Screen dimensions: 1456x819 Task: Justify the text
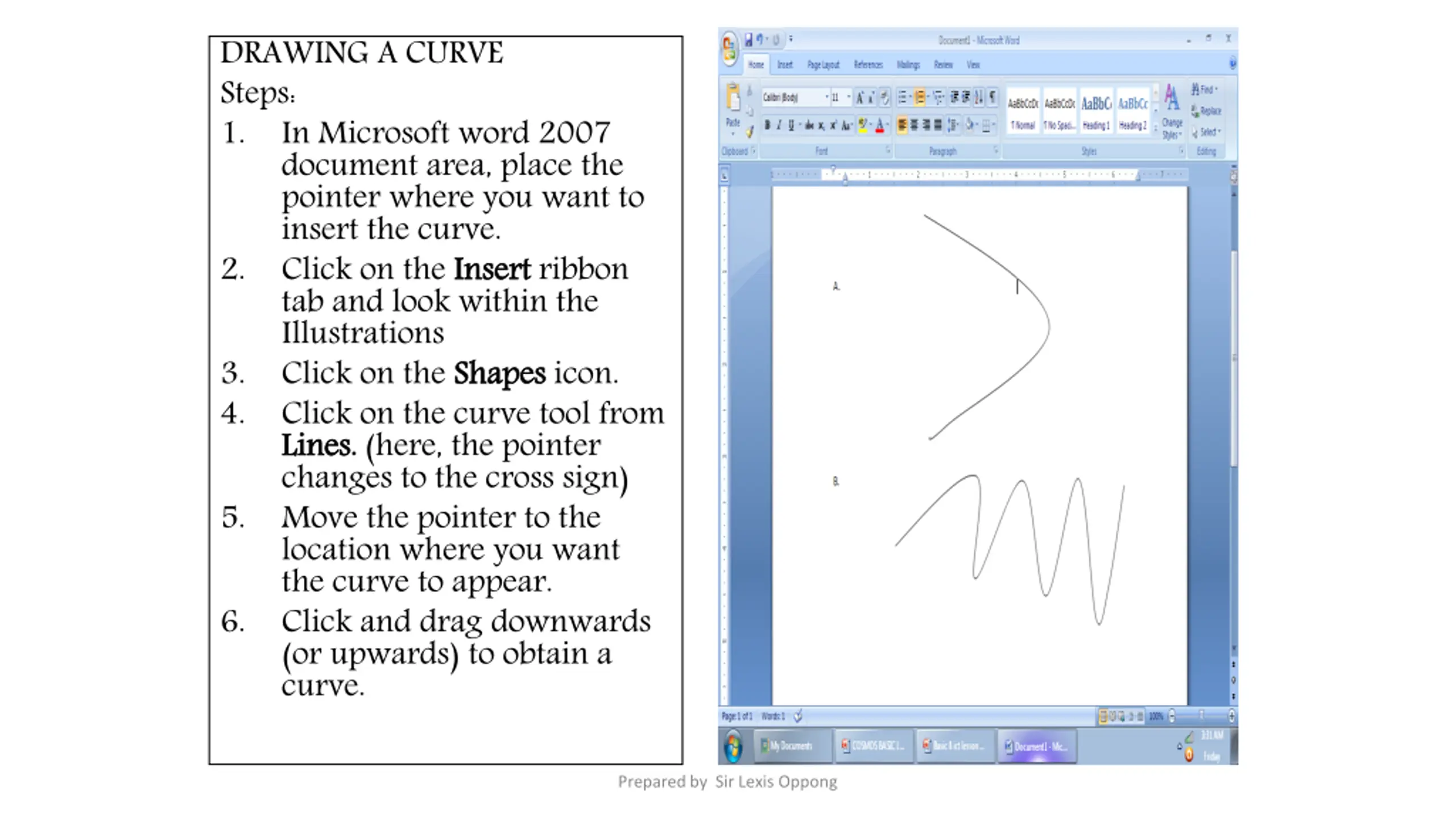pyautogui.click(x=938, y=125)
